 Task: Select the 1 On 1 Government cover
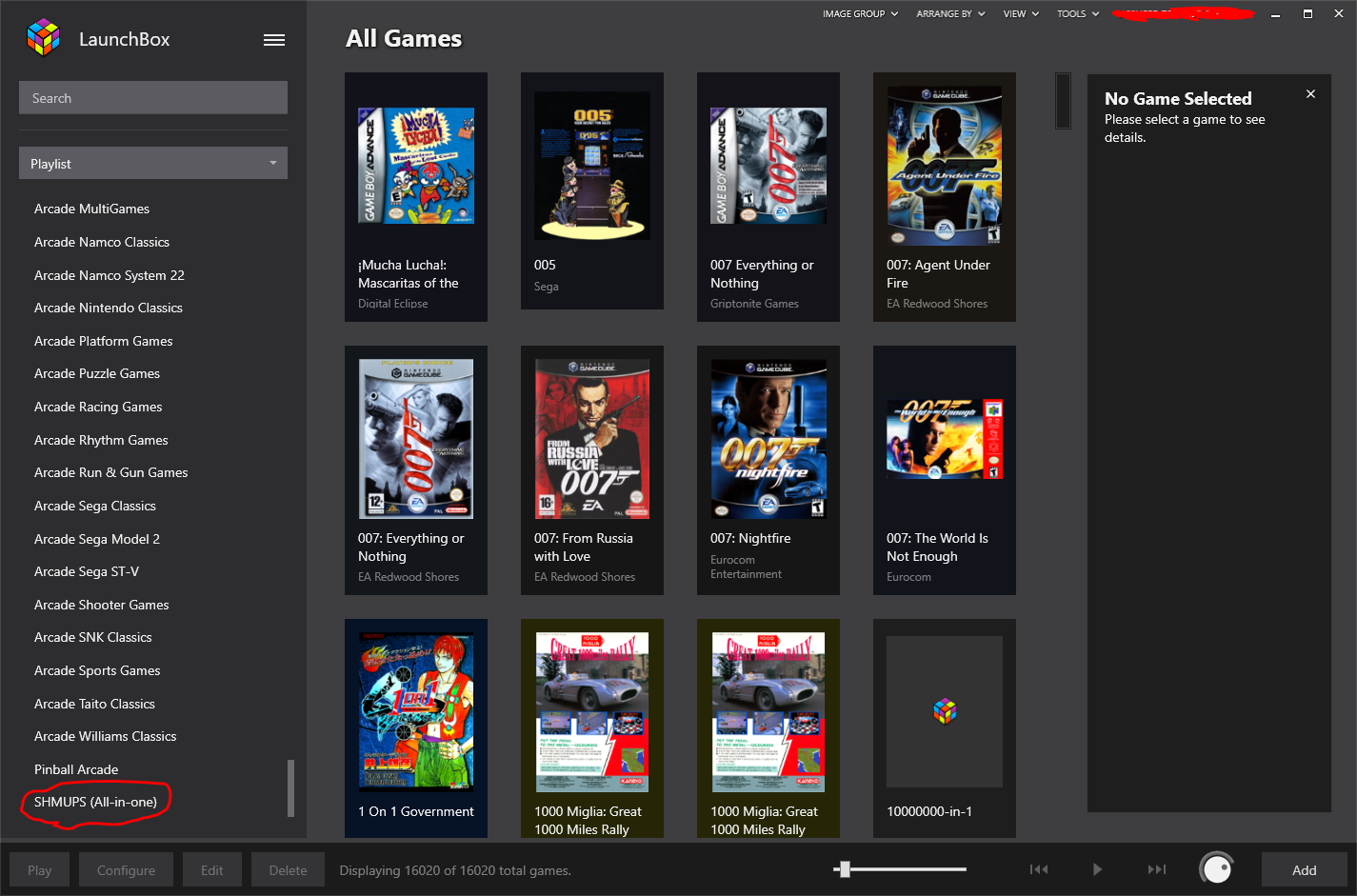[416, 712]
